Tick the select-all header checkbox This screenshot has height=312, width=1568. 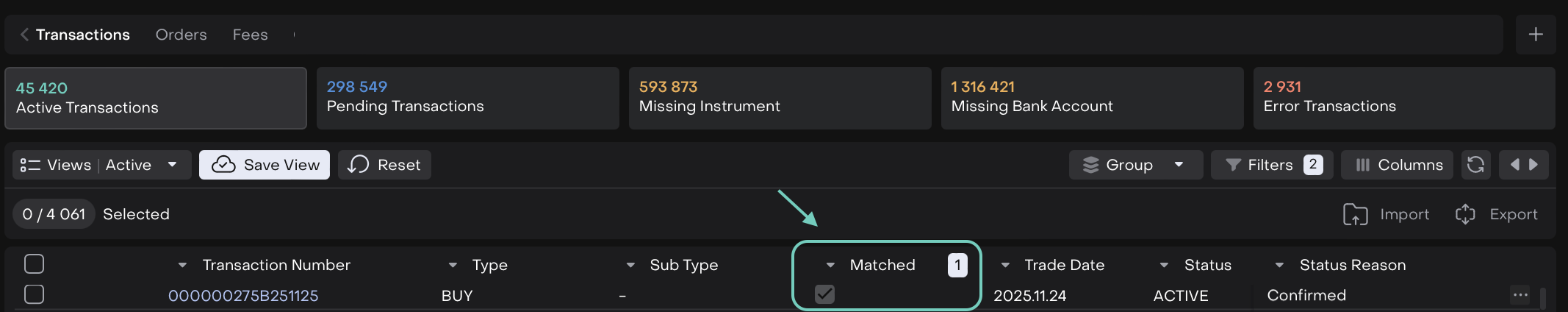(35, 263)
